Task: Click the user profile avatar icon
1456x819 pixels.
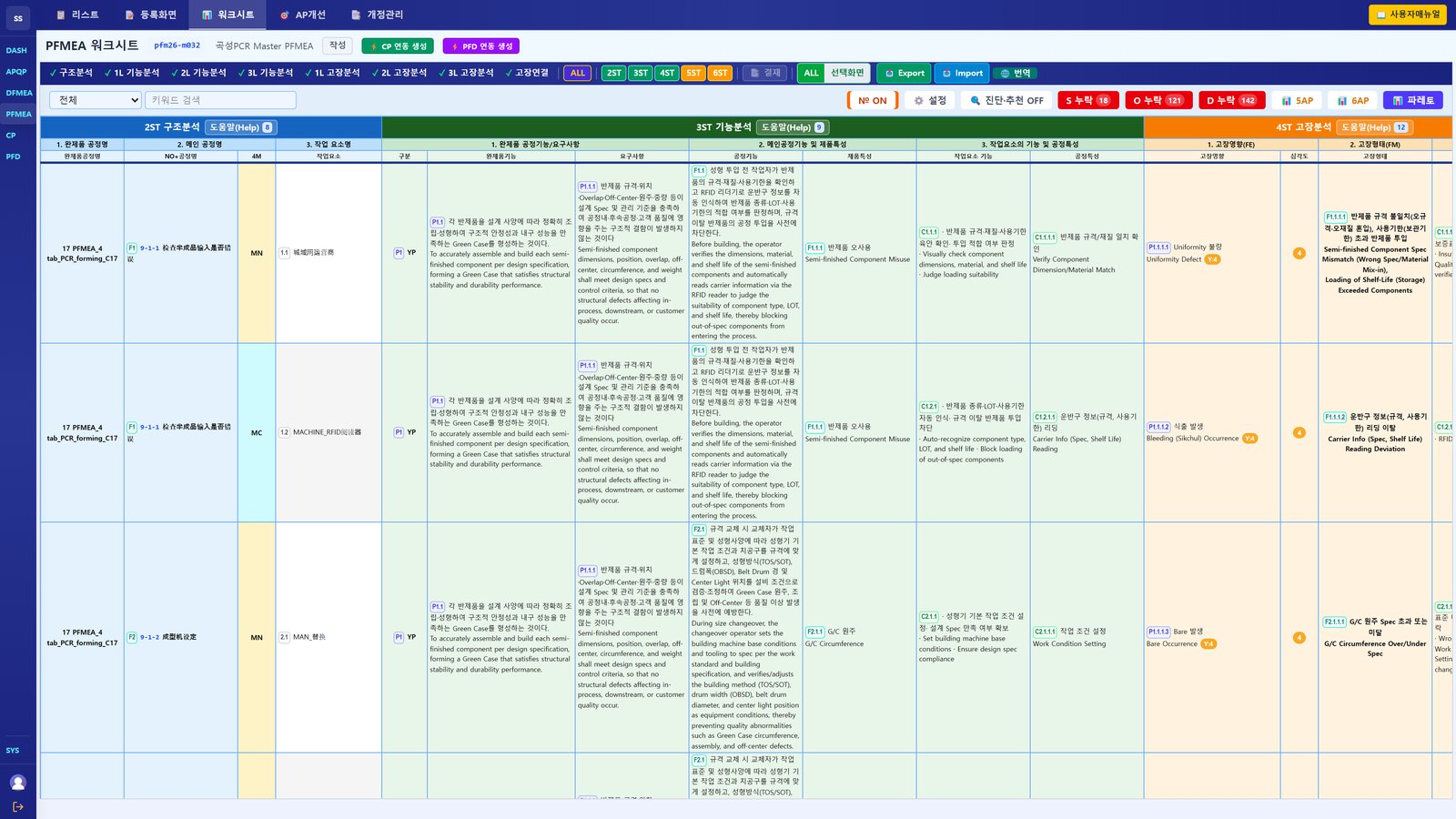Action: (18, 783)
